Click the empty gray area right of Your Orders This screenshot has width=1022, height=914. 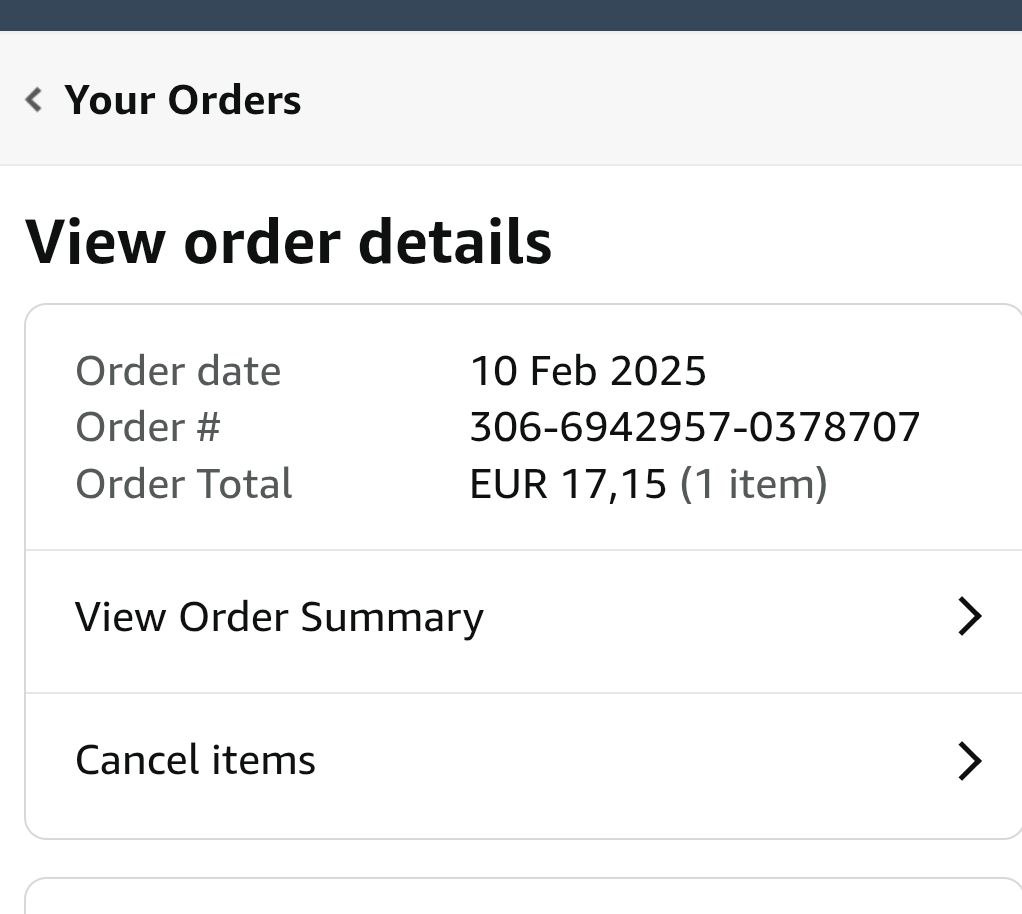pos(660,99)
